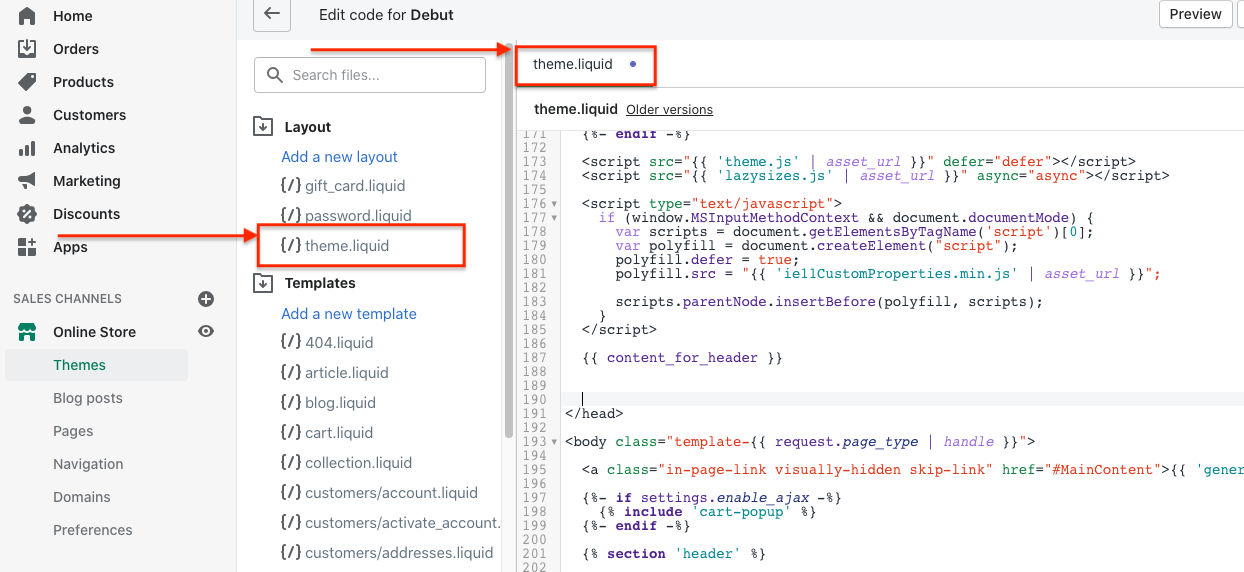
Task: Click the Orders inbox icon
Action: (x=27, y=49)
